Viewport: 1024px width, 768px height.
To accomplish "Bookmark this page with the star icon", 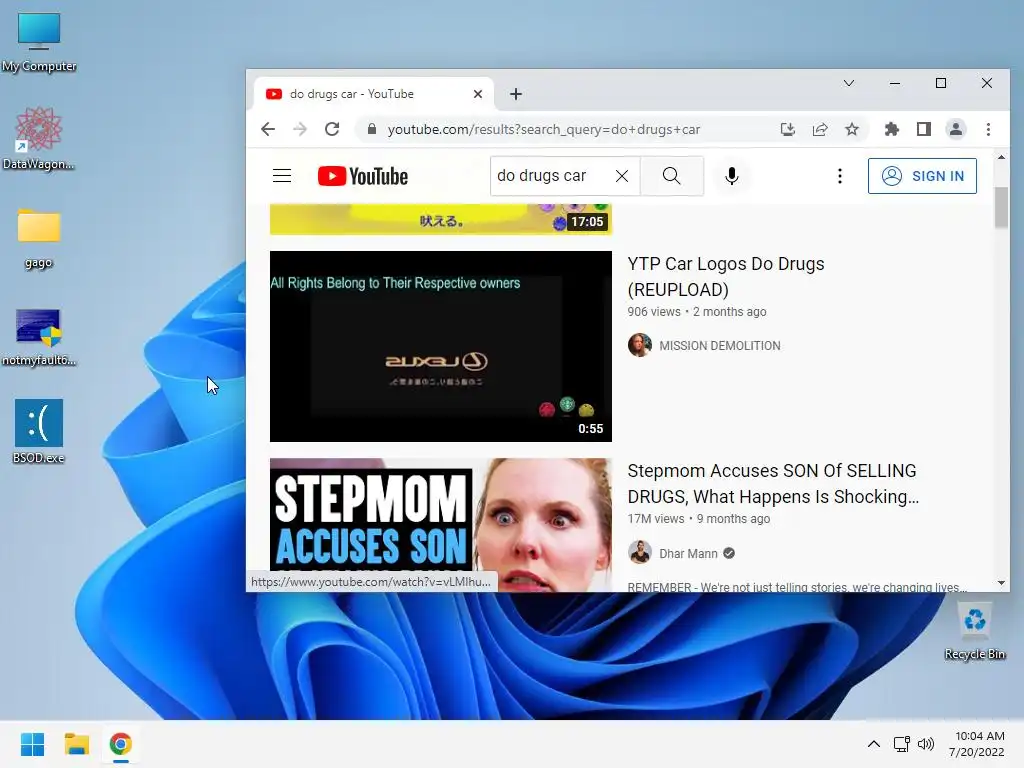I will click(x=852, y=129).
